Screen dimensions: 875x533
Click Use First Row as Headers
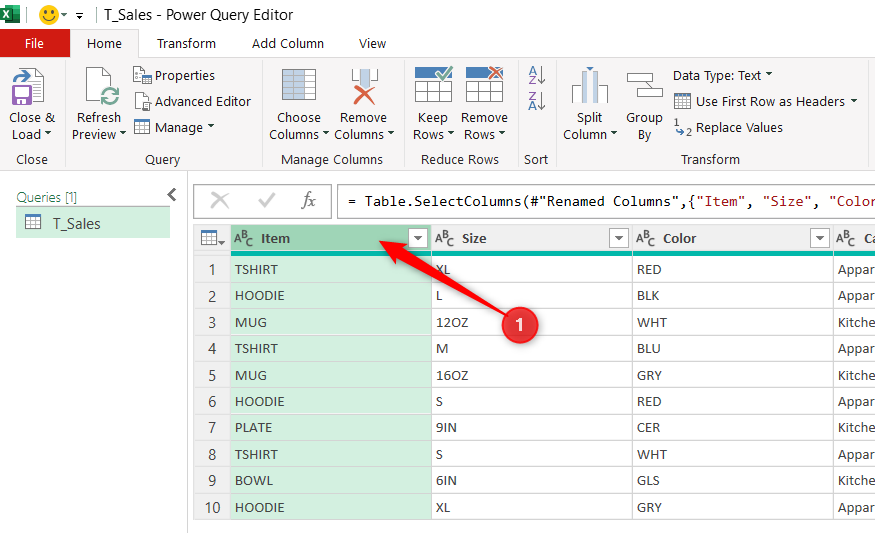click(759, 102)
